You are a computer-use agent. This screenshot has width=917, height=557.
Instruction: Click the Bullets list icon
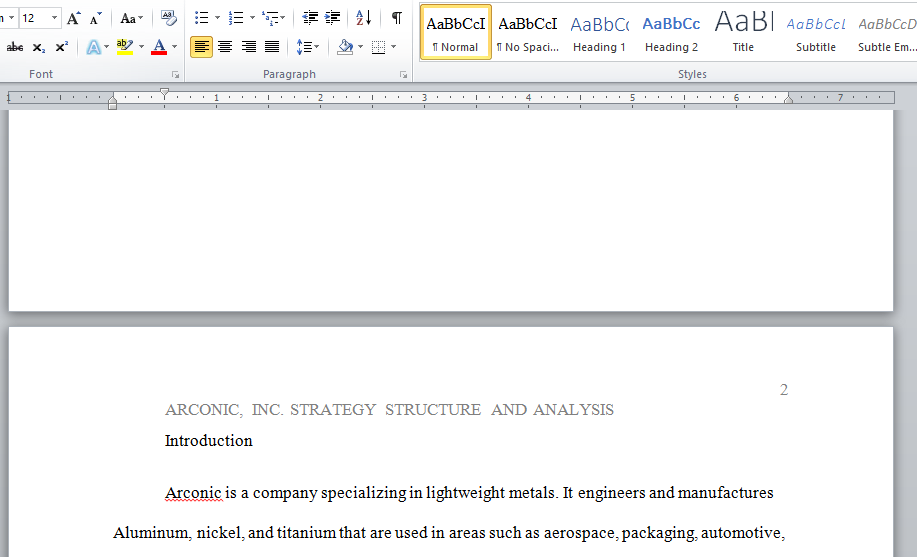click(202, 18)
